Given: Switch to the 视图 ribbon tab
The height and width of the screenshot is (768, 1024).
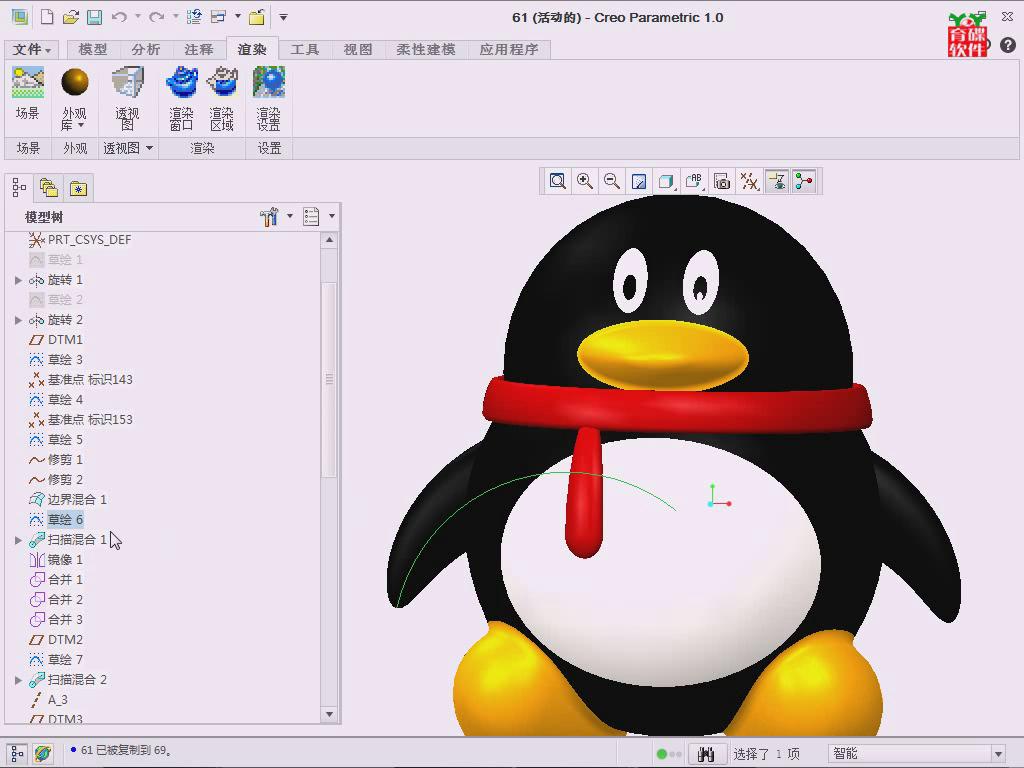Looking at the screenshot, I should 358,50.
